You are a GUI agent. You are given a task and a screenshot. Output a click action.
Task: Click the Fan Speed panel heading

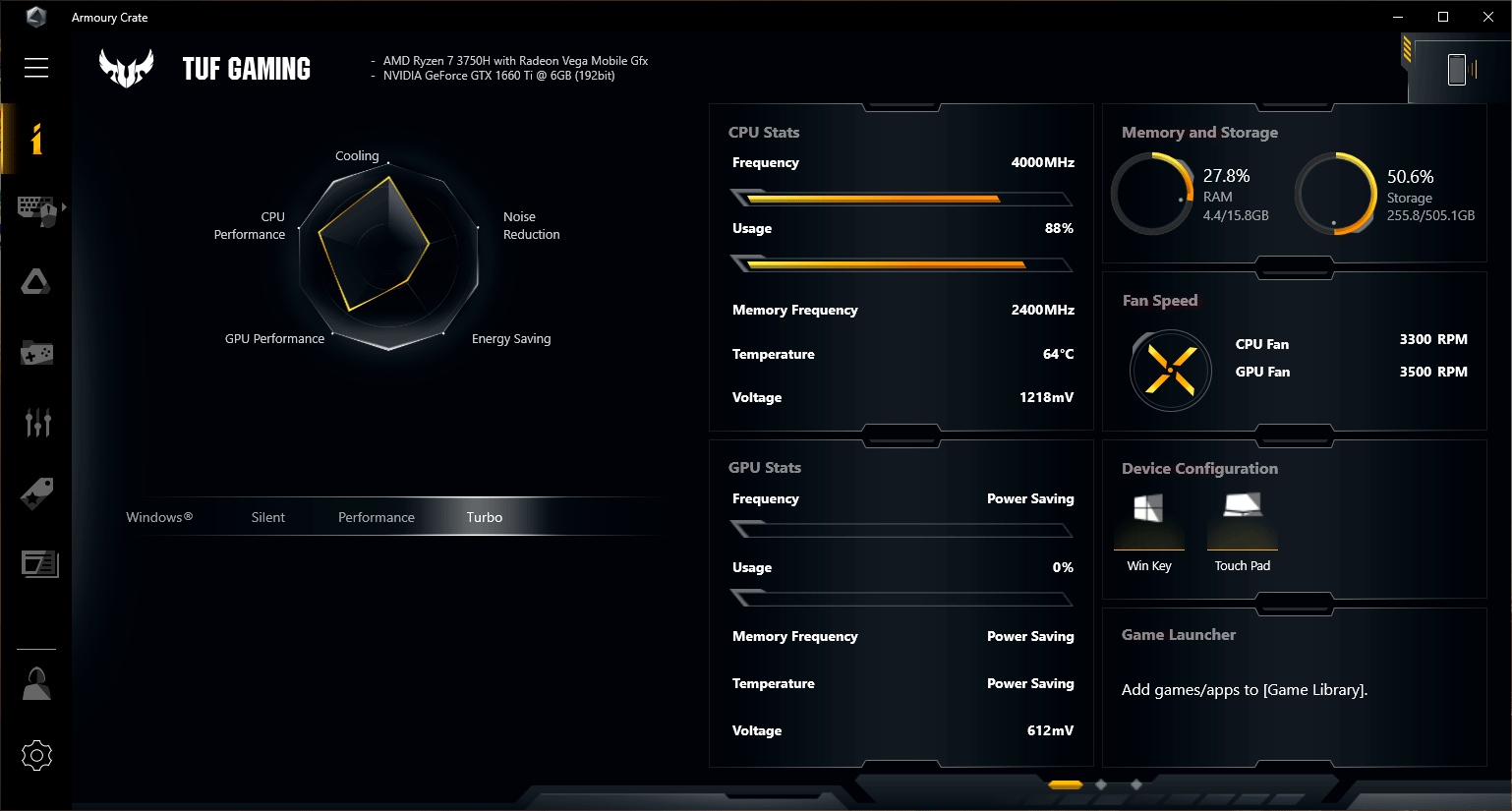(x=1160, y=300)
